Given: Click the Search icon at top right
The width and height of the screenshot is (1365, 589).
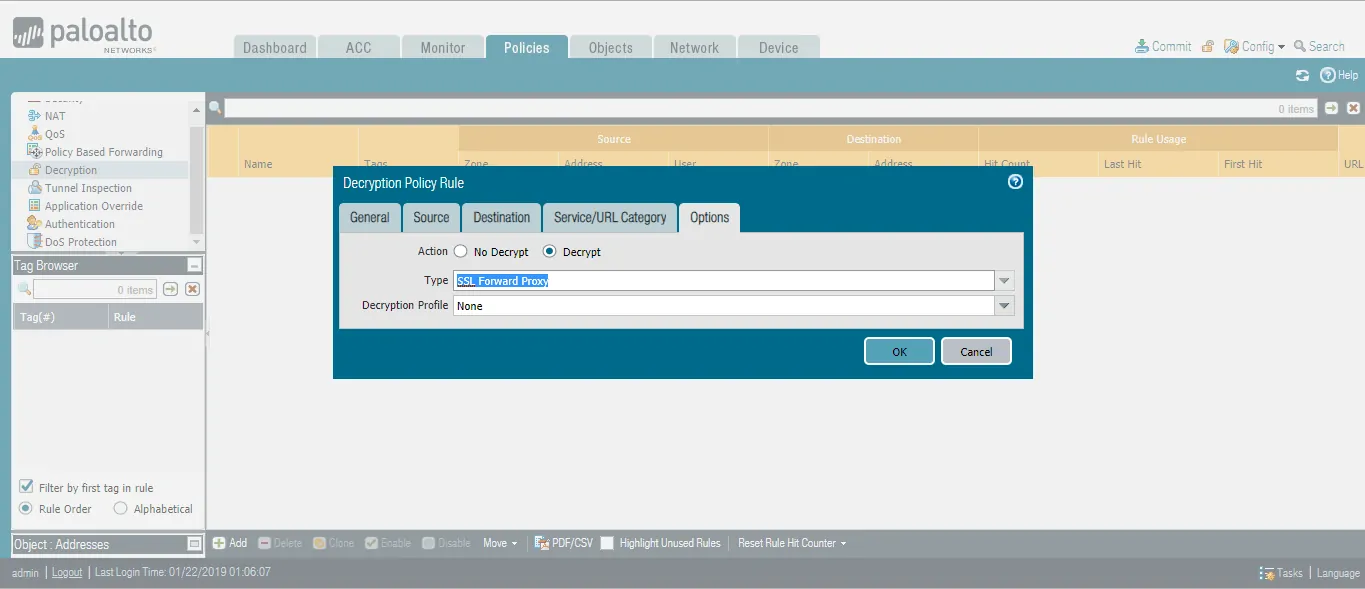Looking at the screenshot, I should pos(1300,46).
